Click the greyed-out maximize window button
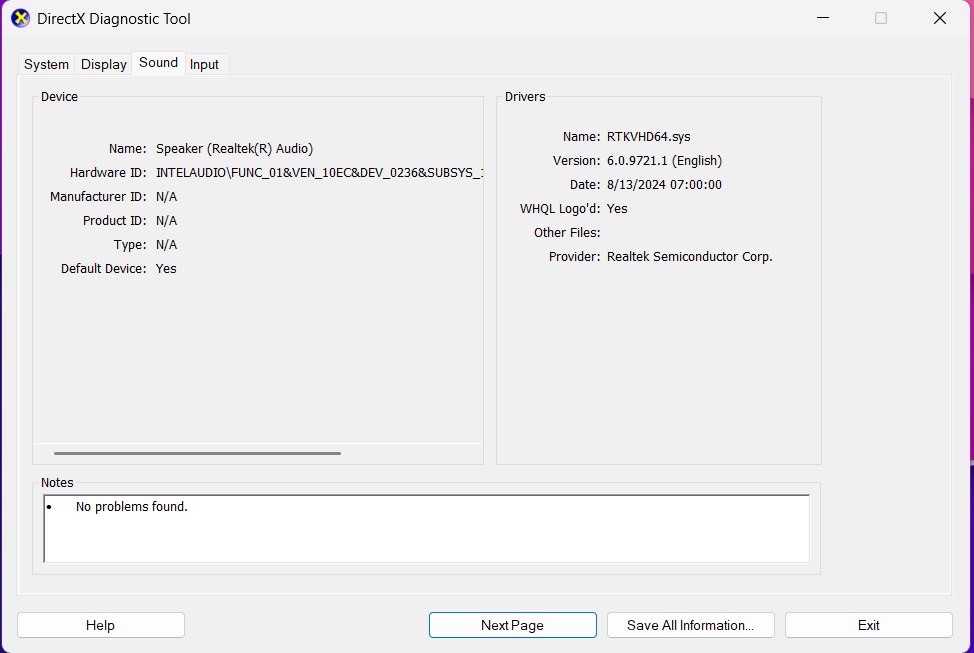This screenshot has width=974, height=653. pos(881,18)
